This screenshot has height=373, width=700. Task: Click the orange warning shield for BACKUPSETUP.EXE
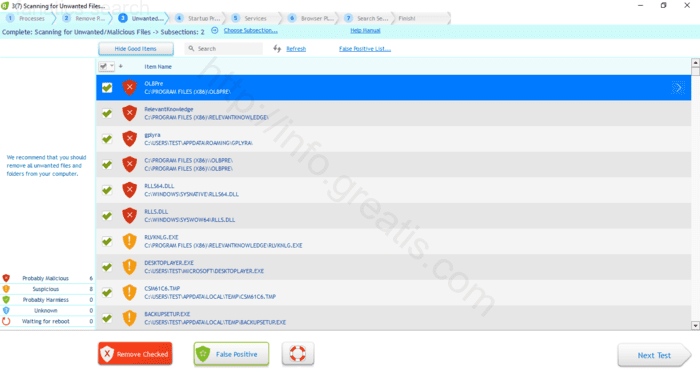[x=129, y=318]
